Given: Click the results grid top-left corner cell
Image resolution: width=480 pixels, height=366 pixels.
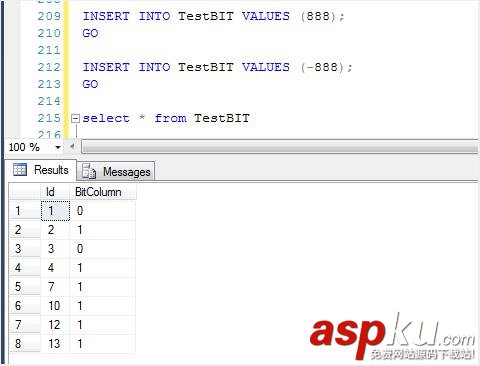Looking at the screenshot, I should (25, 192).
